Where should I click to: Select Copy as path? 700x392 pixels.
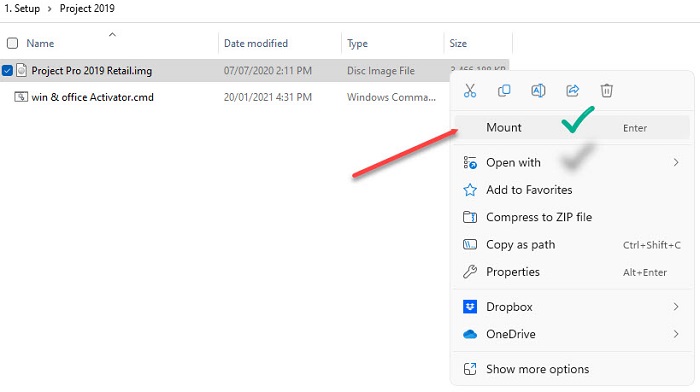pyautogui.click(x=572, y=245)
